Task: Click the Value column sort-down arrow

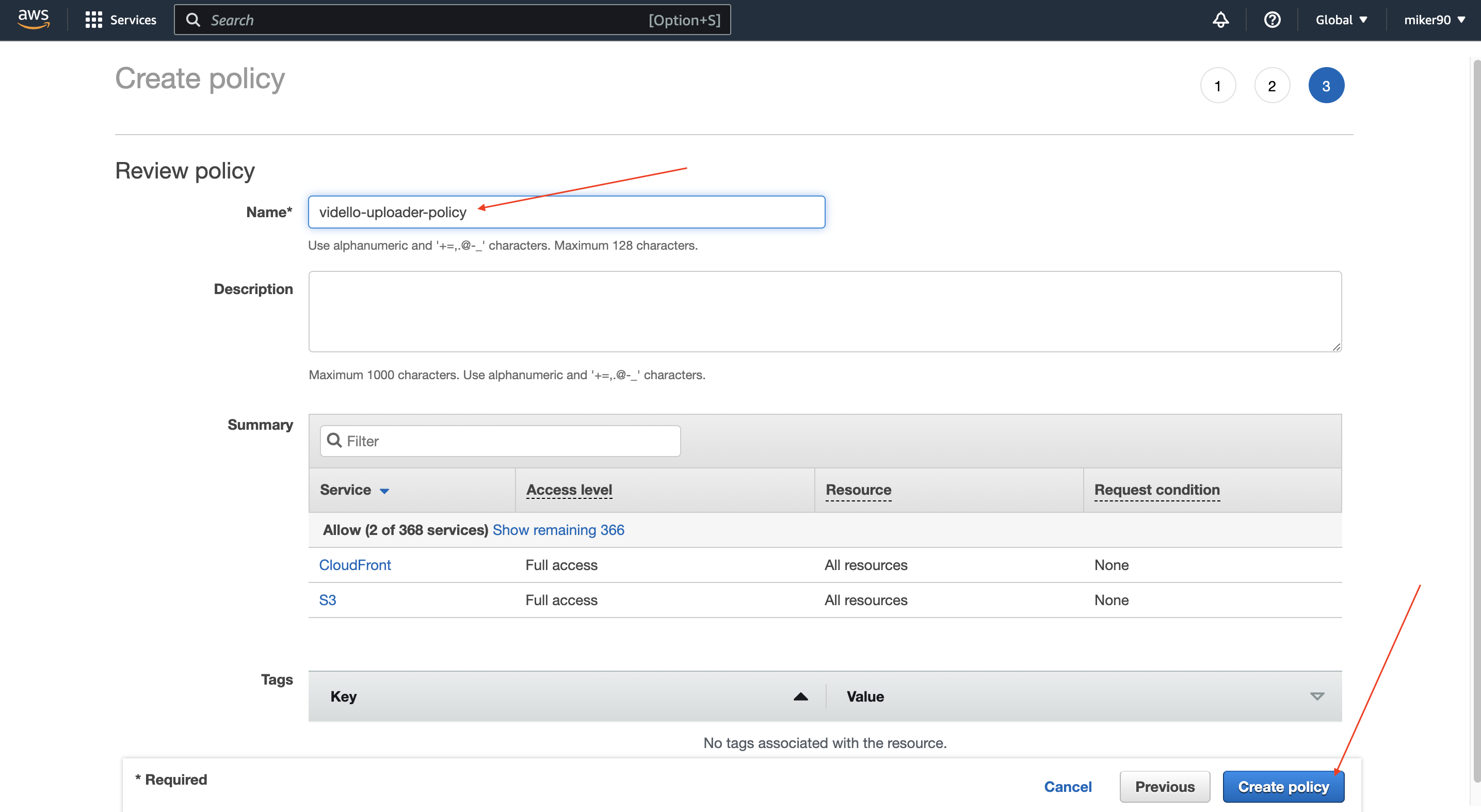Action: pyautogui.click(x=1316, y=696)
